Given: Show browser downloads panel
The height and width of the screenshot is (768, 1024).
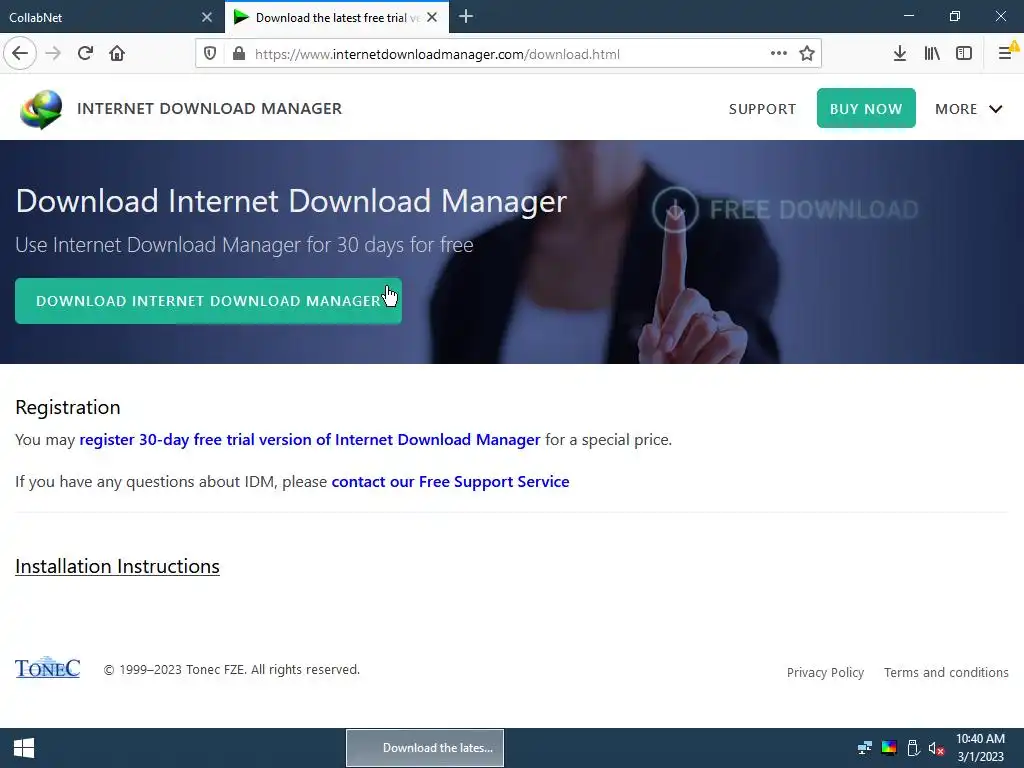Looking at the screenshot, I should tap(899, 54).
